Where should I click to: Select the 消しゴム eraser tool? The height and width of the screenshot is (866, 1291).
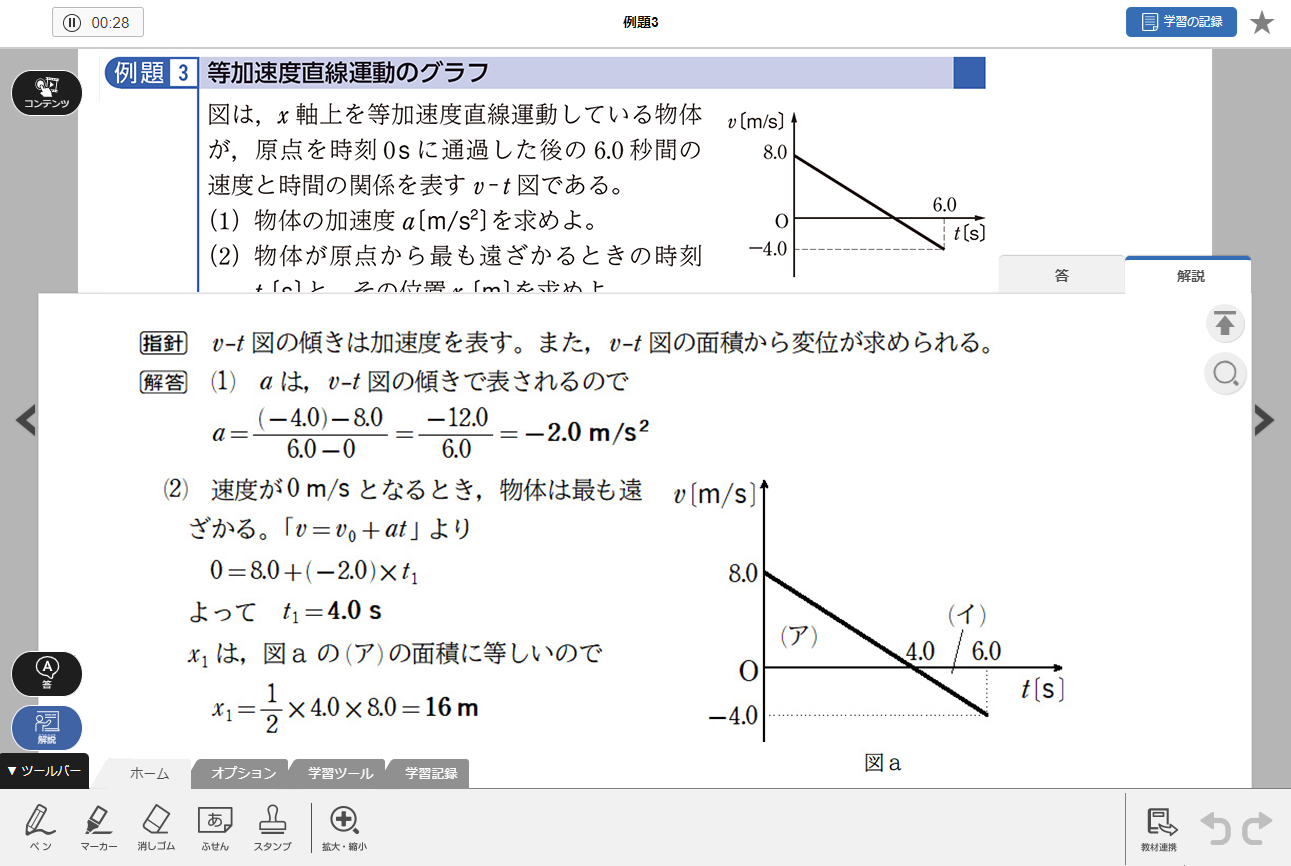tap(158, 828)
